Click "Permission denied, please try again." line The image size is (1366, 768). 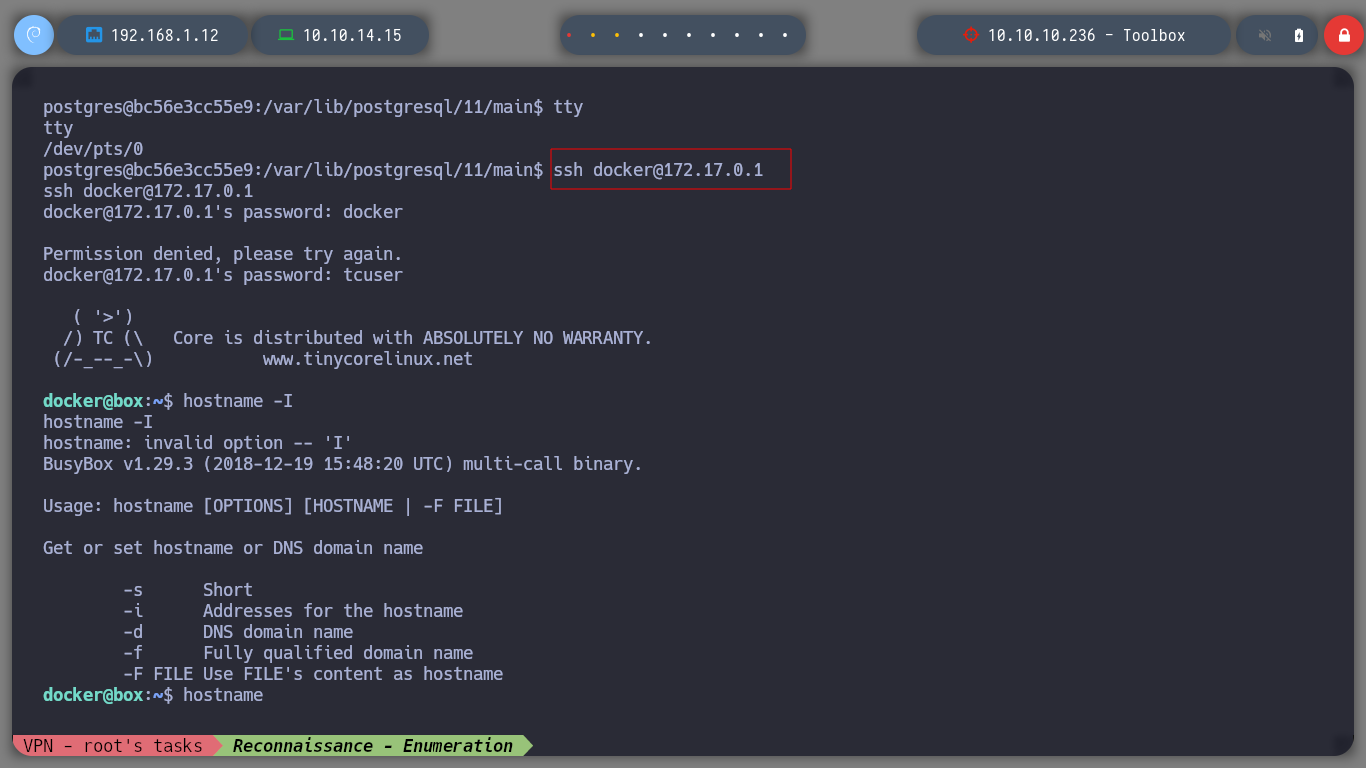tap(223, 254)
